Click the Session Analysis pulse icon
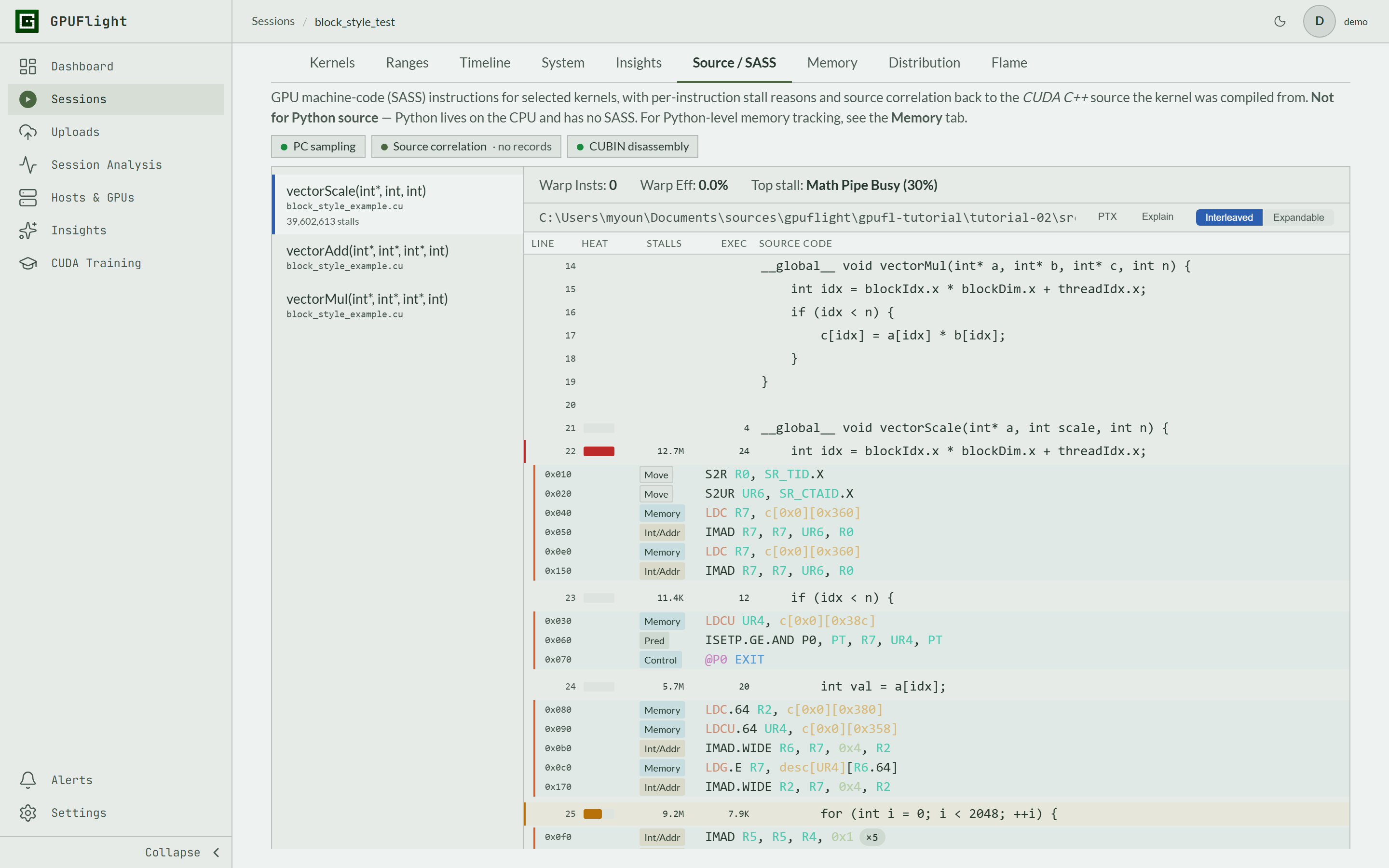The width and height of the screenshot is (1389, 868). (x=27, y=165)
